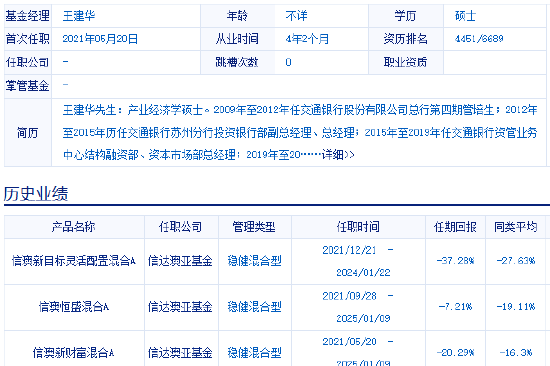Click the 首次任职 label
Image resolution: width=550 pixels, height=366 pixels.
tap(27, 39)
